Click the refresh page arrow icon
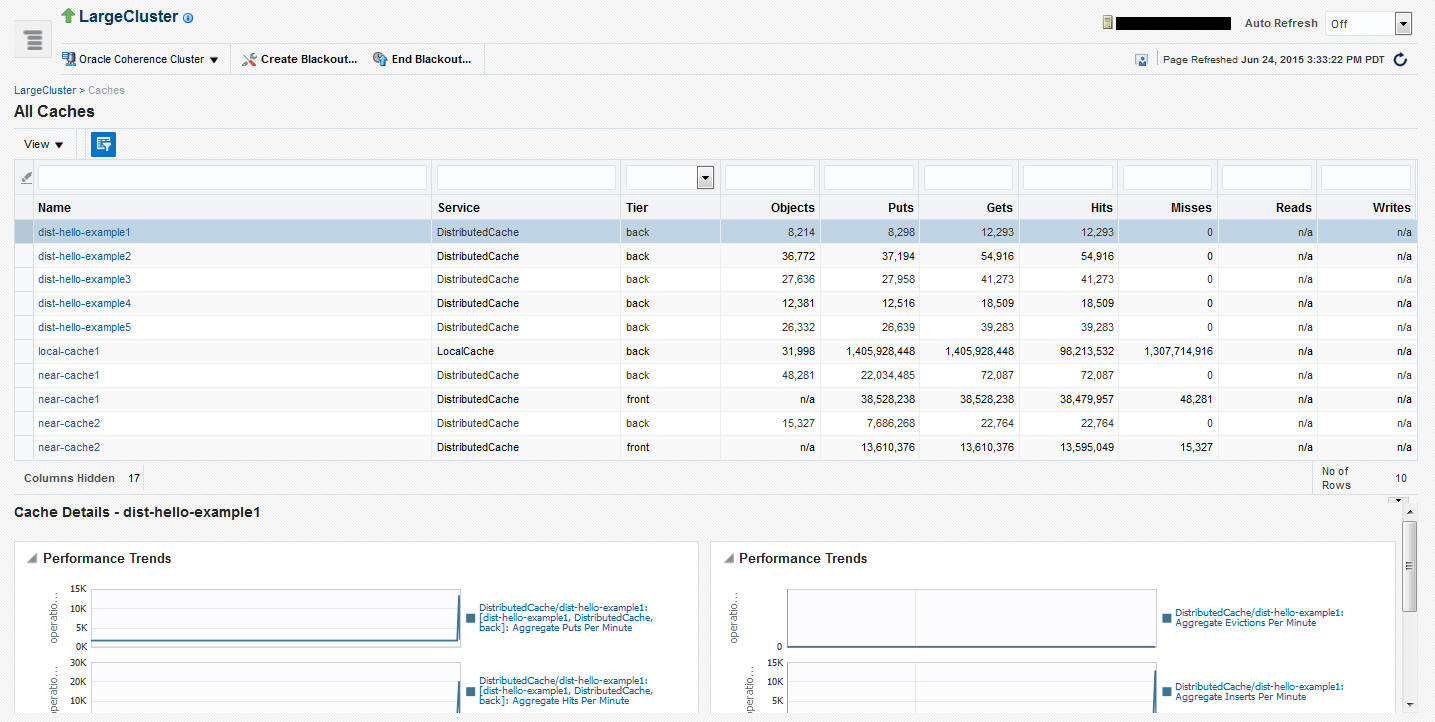Viewport: 1435px width, 722px height. click(x=1400, y=60)
